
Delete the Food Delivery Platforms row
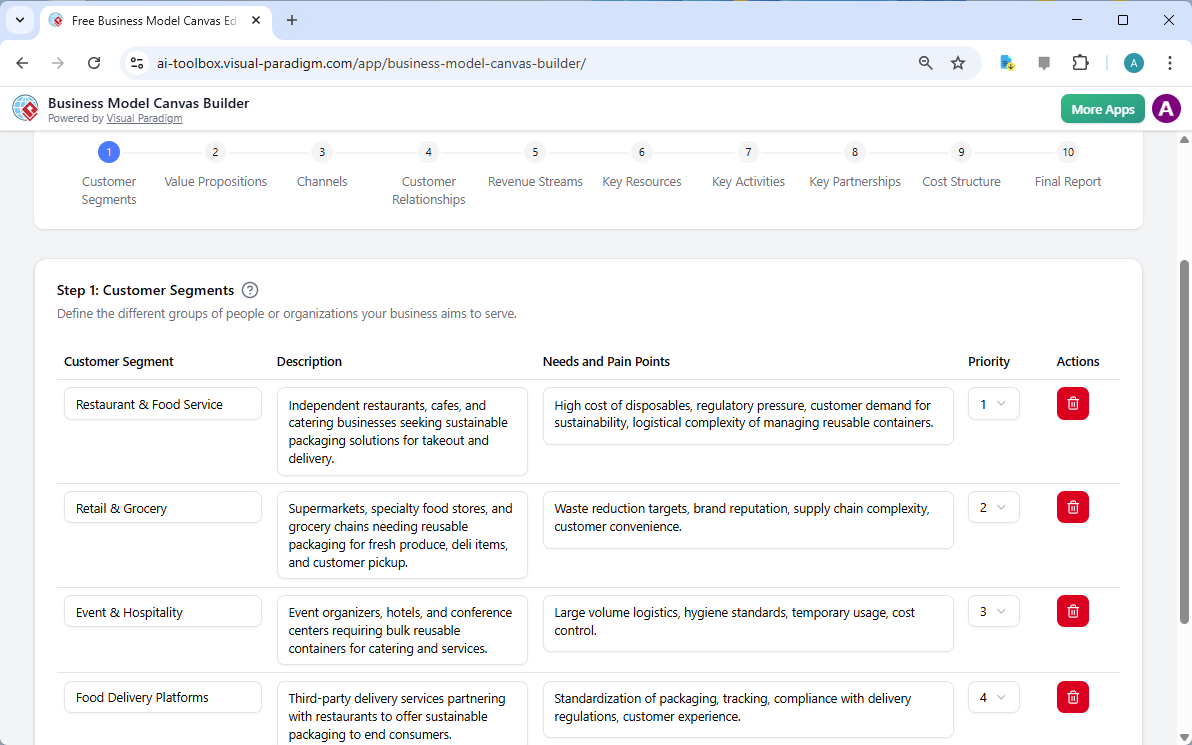pos(1072,697)
